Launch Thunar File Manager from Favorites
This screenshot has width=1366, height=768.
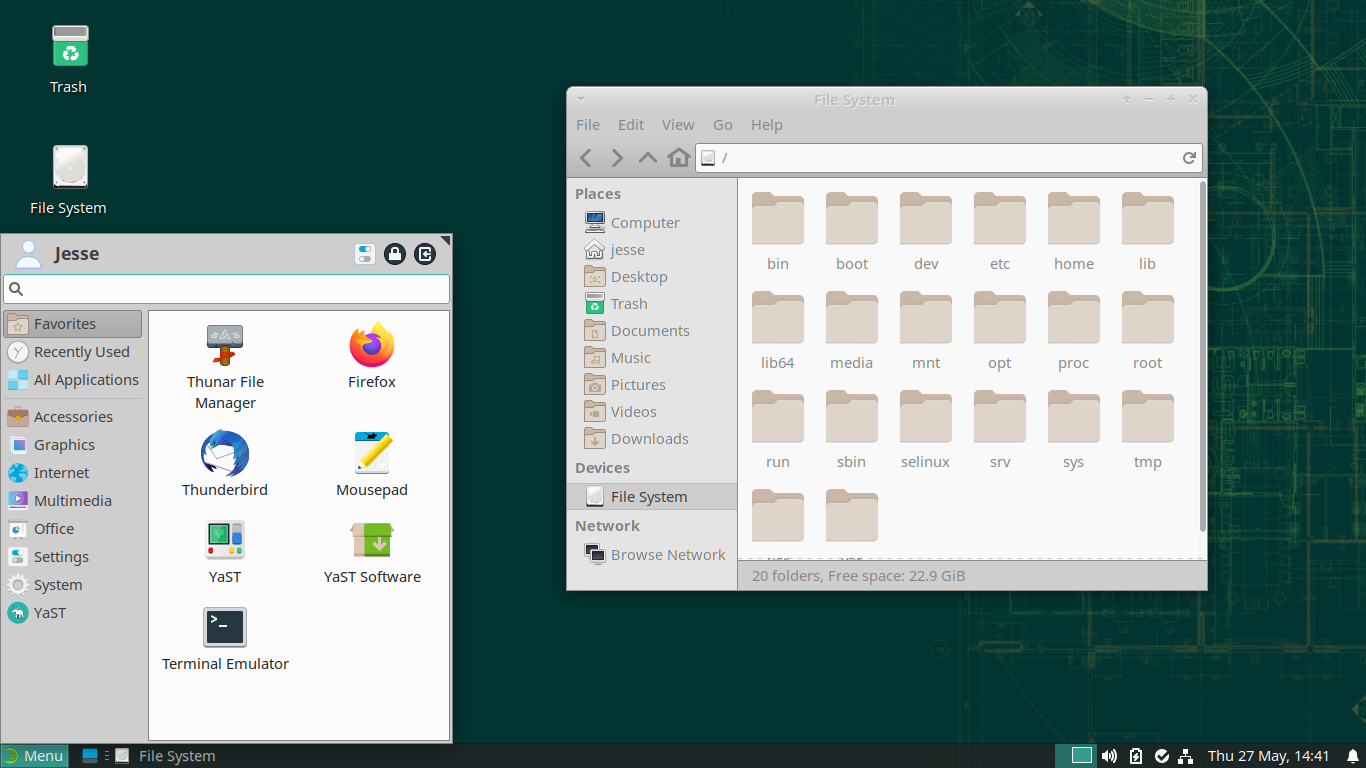tap(225, 367)
